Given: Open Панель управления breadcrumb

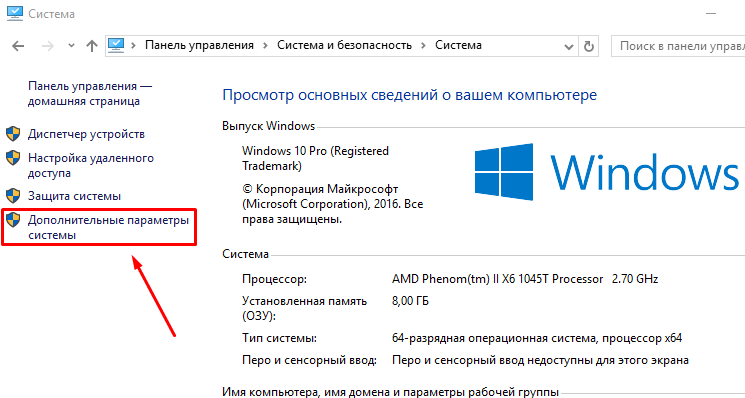Looking at the screenshot, I should [x=199, y=45].
